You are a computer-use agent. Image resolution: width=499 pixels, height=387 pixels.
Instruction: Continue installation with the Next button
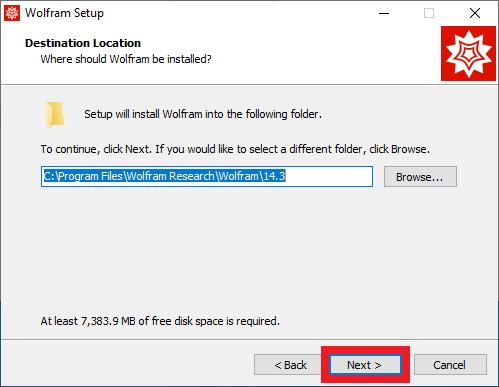[365, 365]
